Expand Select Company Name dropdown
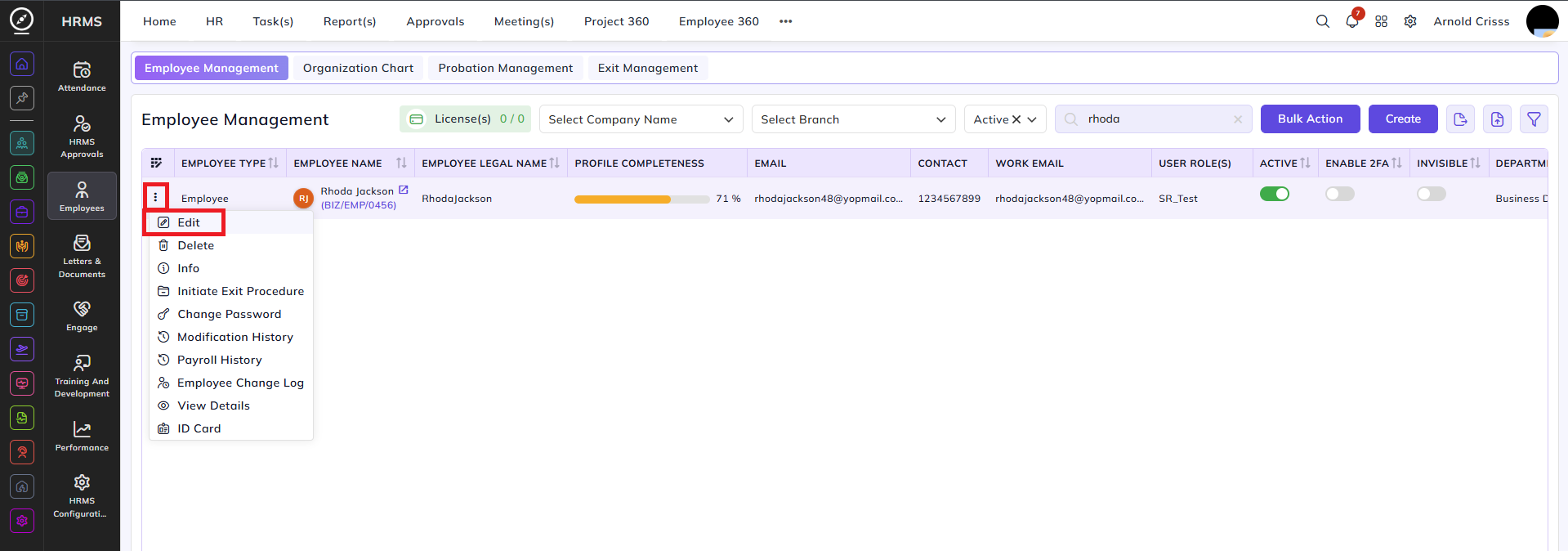This screenshot has height=551, width=1568. click(641, 119)
